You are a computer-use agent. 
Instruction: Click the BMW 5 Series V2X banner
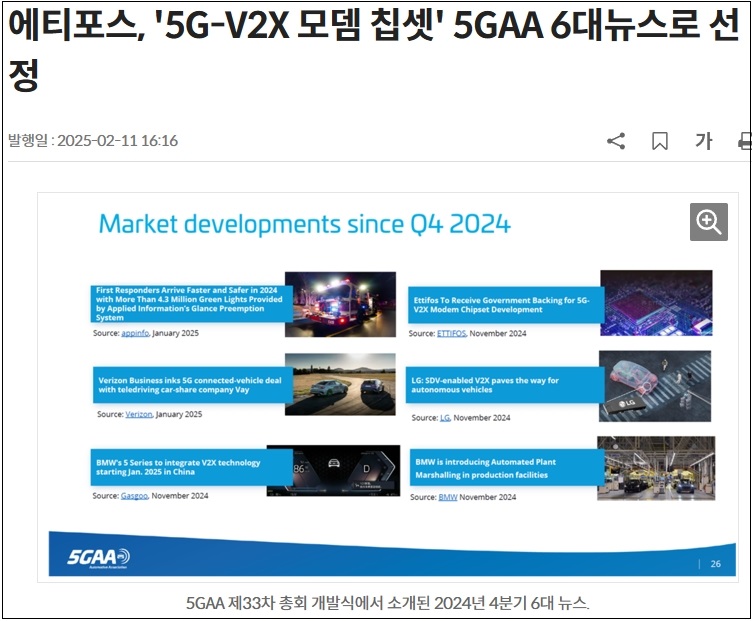[192, 467]
